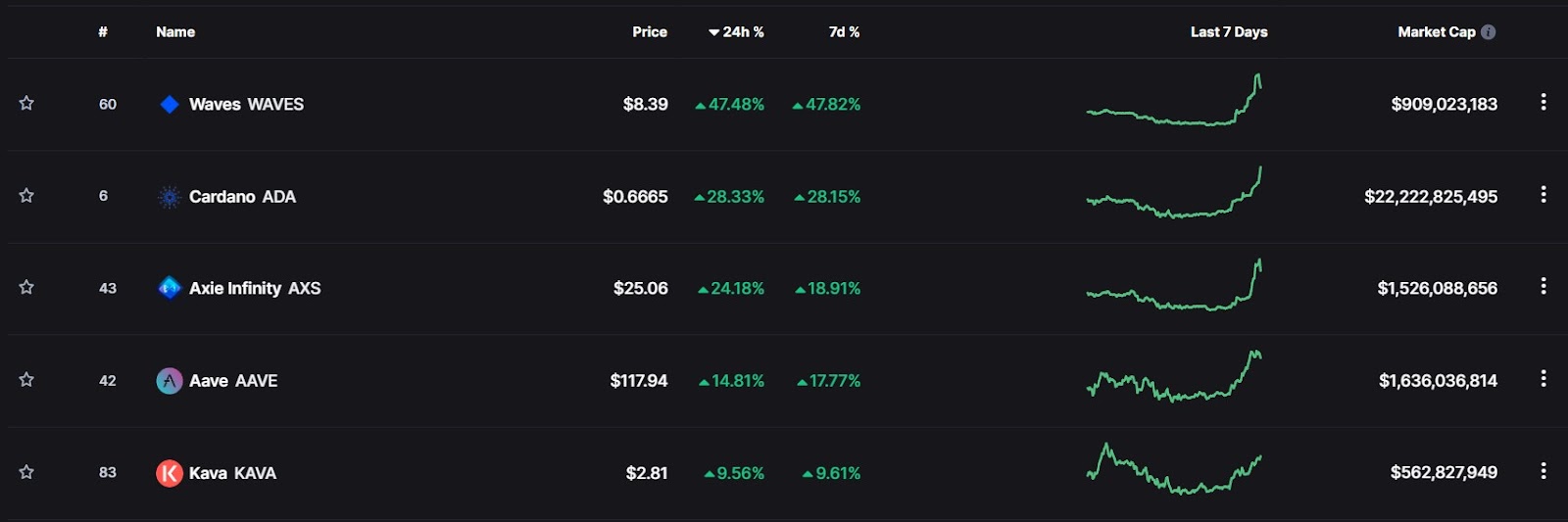Click the Axie Infinity logo icon
This screenshot has width=1568, height=522.
170,288
